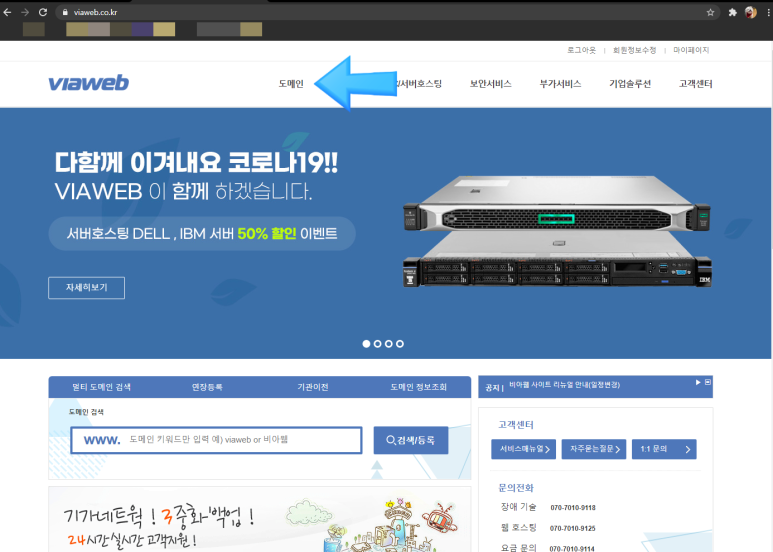Open the 도메인 menu

[x=291, y=84]
